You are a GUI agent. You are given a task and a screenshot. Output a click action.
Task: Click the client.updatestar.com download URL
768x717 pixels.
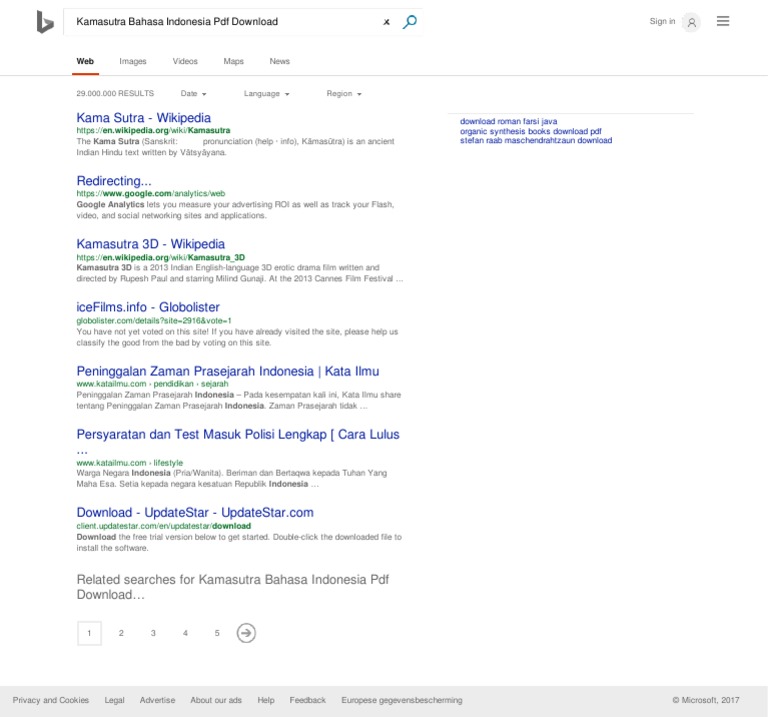pyautogui.click(x=164, y=526)
